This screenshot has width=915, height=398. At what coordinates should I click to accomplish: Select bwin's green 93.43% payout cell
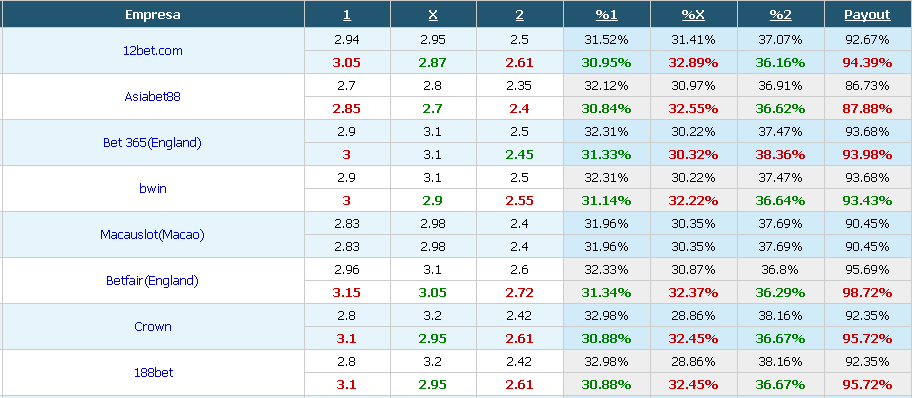tap(867, 201)
